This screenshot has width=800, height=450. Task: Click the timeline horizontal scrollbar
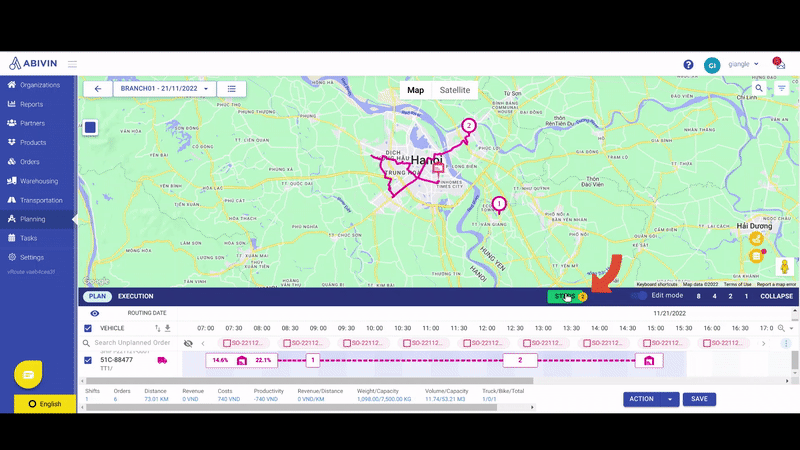click(x=310, y=381)
